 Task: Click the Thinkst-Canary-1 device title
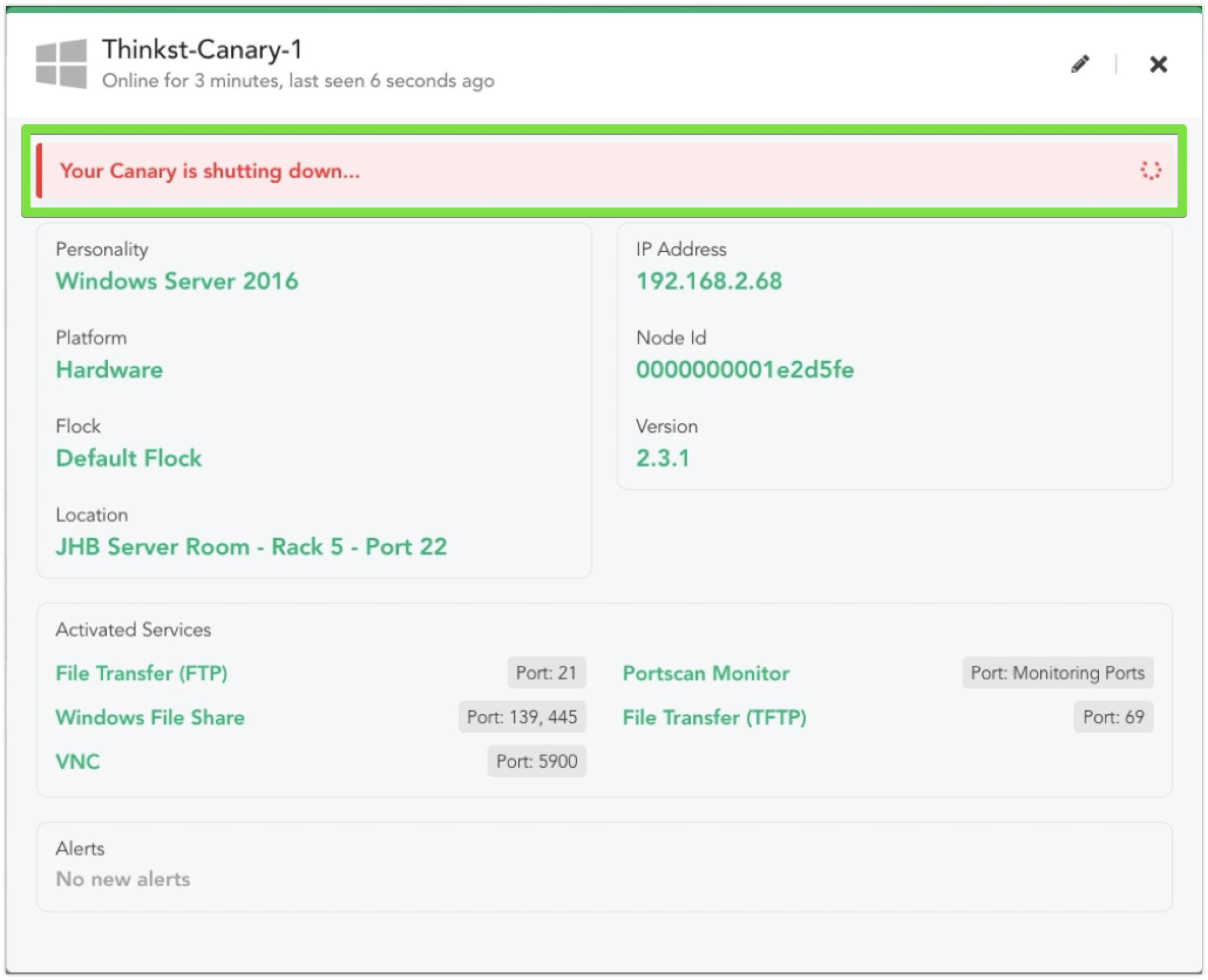(x=202, y=49)
